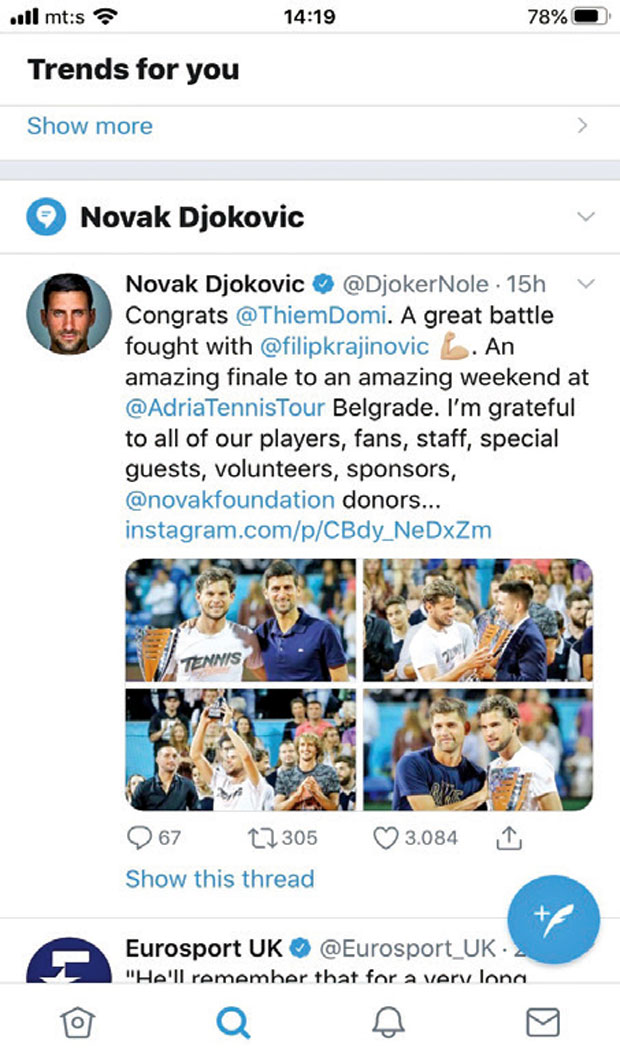Viewport: 620px width, 1061px height.
Task: Open Show more trends chevron arrow
Action: (x=582, y=126)
